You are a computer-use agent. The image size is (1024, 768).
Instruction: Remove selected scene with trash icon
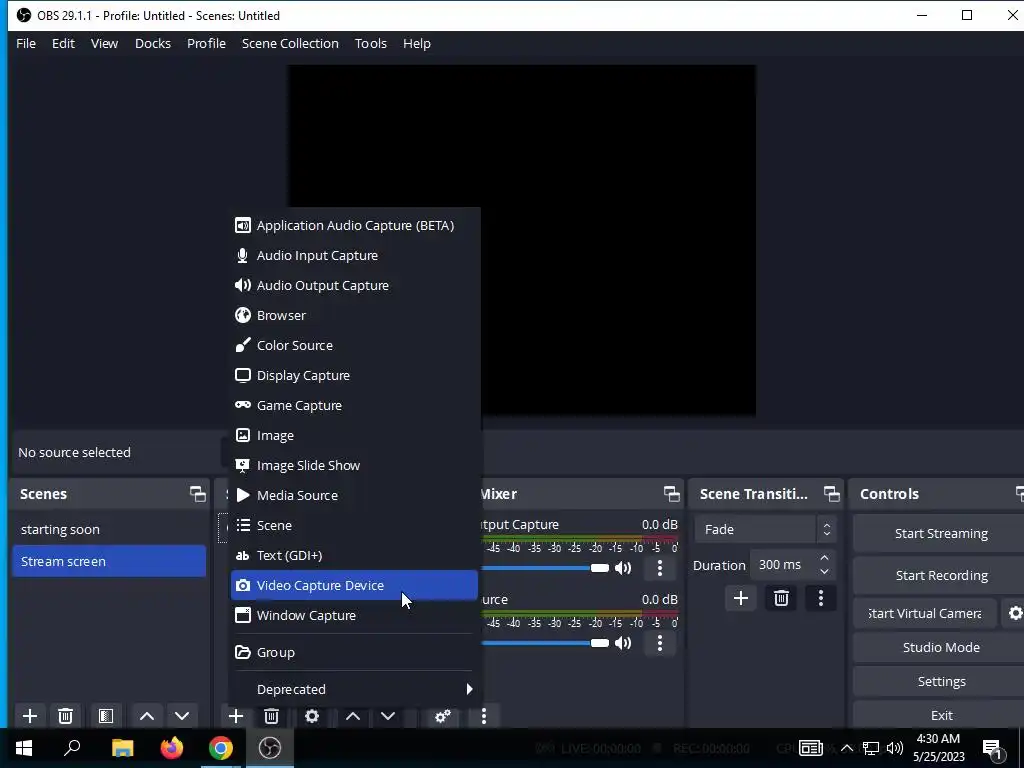(65, 716)
